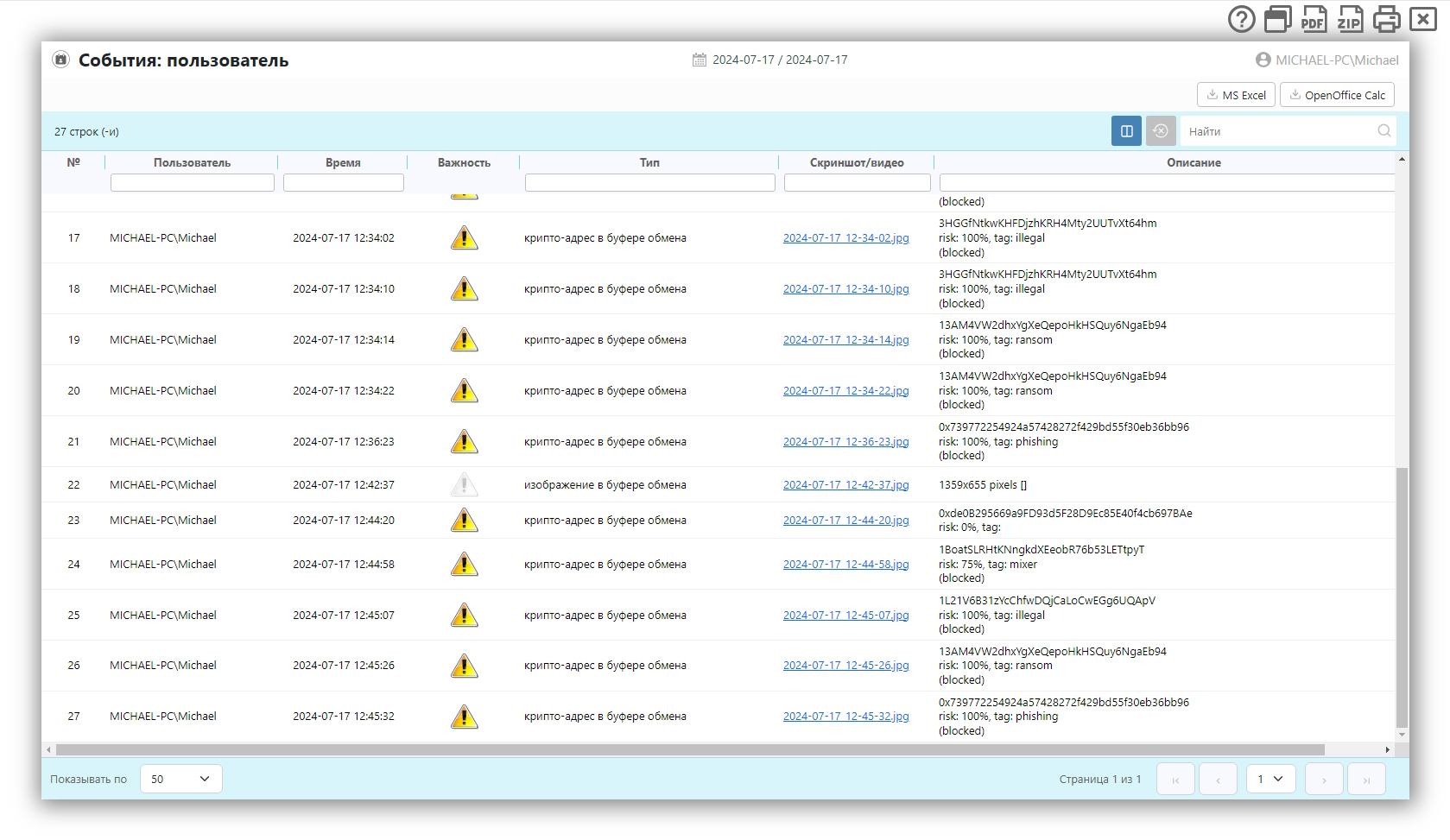The width and height of the screenshot is (1450, 840).
Task: Open screenshot 2024-07-17_12-34-22.jpg
Action: point(846,391)
